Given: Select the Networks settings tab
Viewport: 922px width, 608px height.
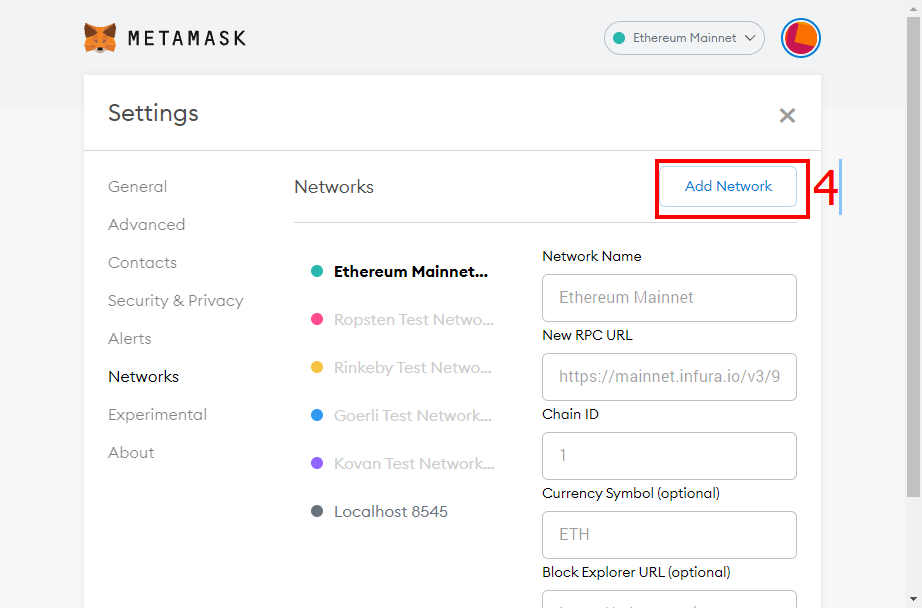Looking at the screenshot, I should 143,377.
